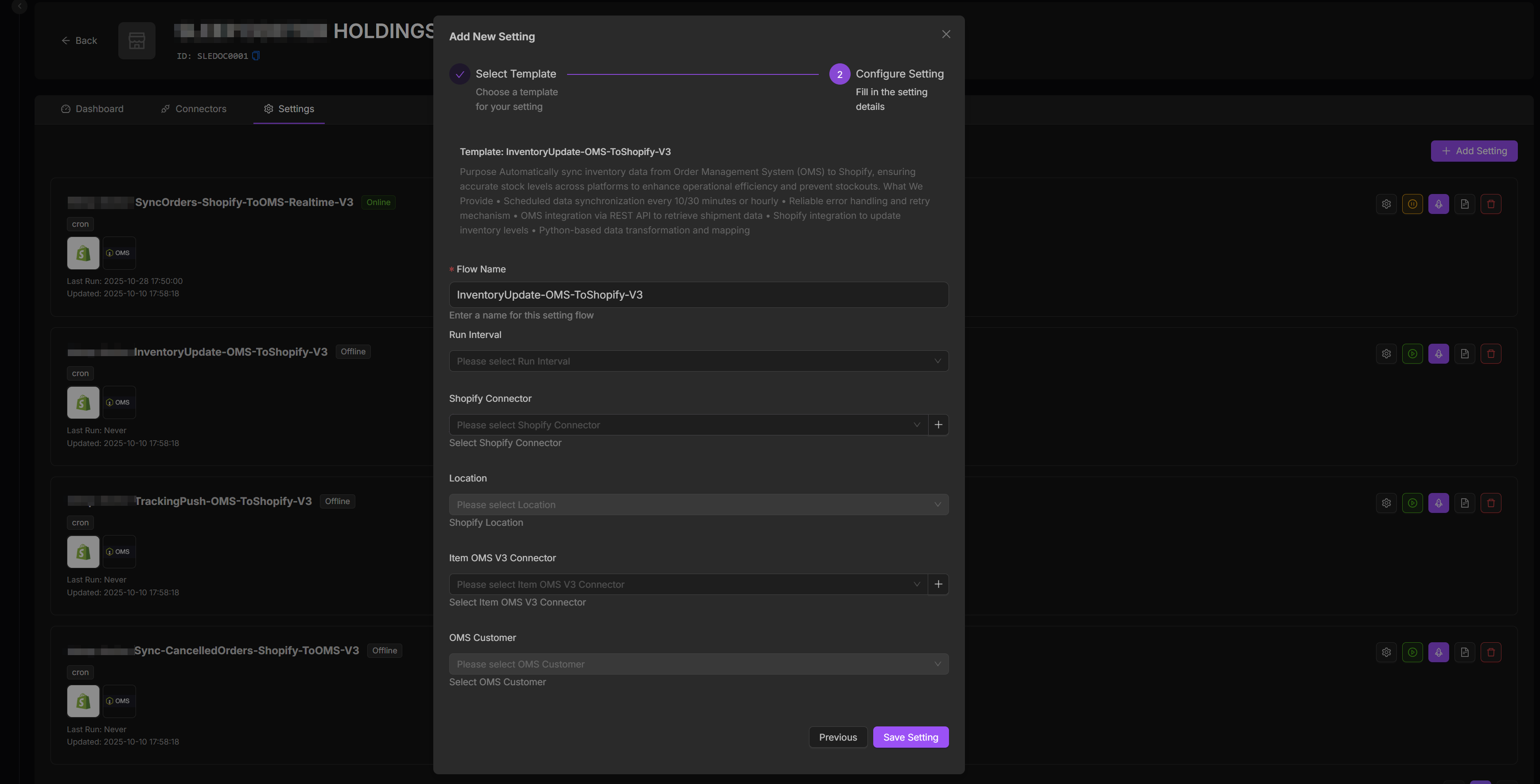This screenshot has height=784, width=1540.
Task: Open the Run Interval dropdown
Action: (698, 361)
